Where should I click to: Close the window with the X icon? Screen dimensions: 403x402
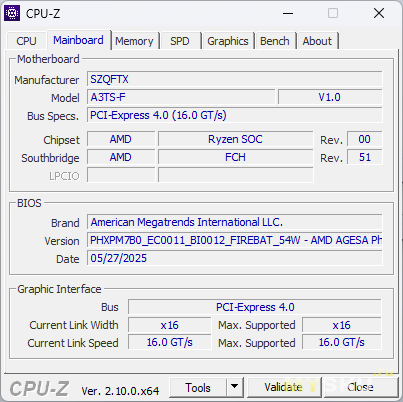(x=379, y=13)
